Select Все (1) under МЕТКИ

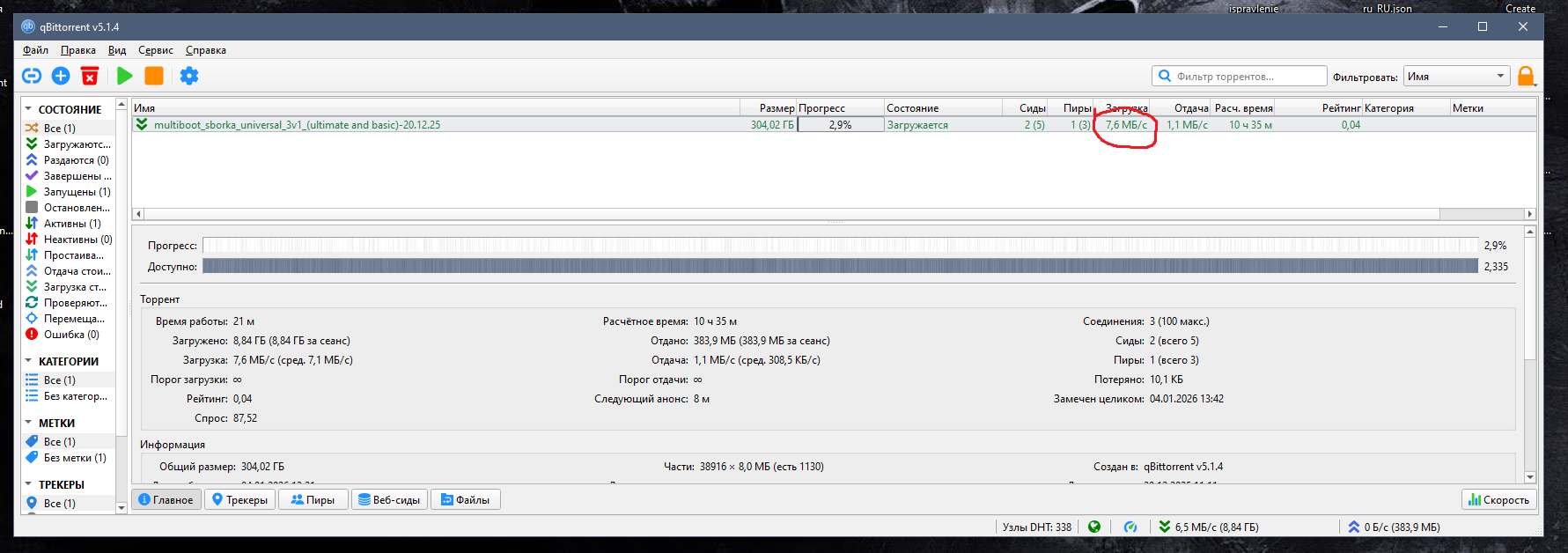tap(69, 442)
